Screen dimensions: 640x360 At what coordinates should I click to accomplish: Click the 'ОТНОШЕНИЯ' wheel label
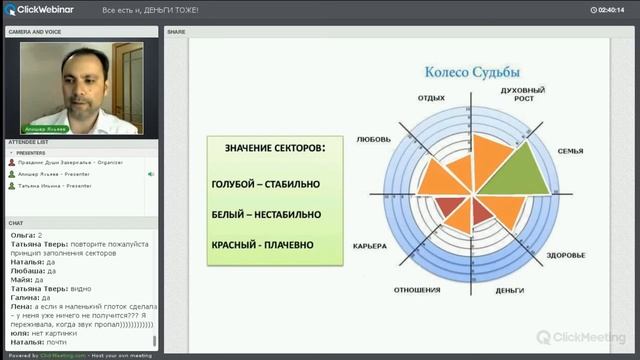coord(417,290)
